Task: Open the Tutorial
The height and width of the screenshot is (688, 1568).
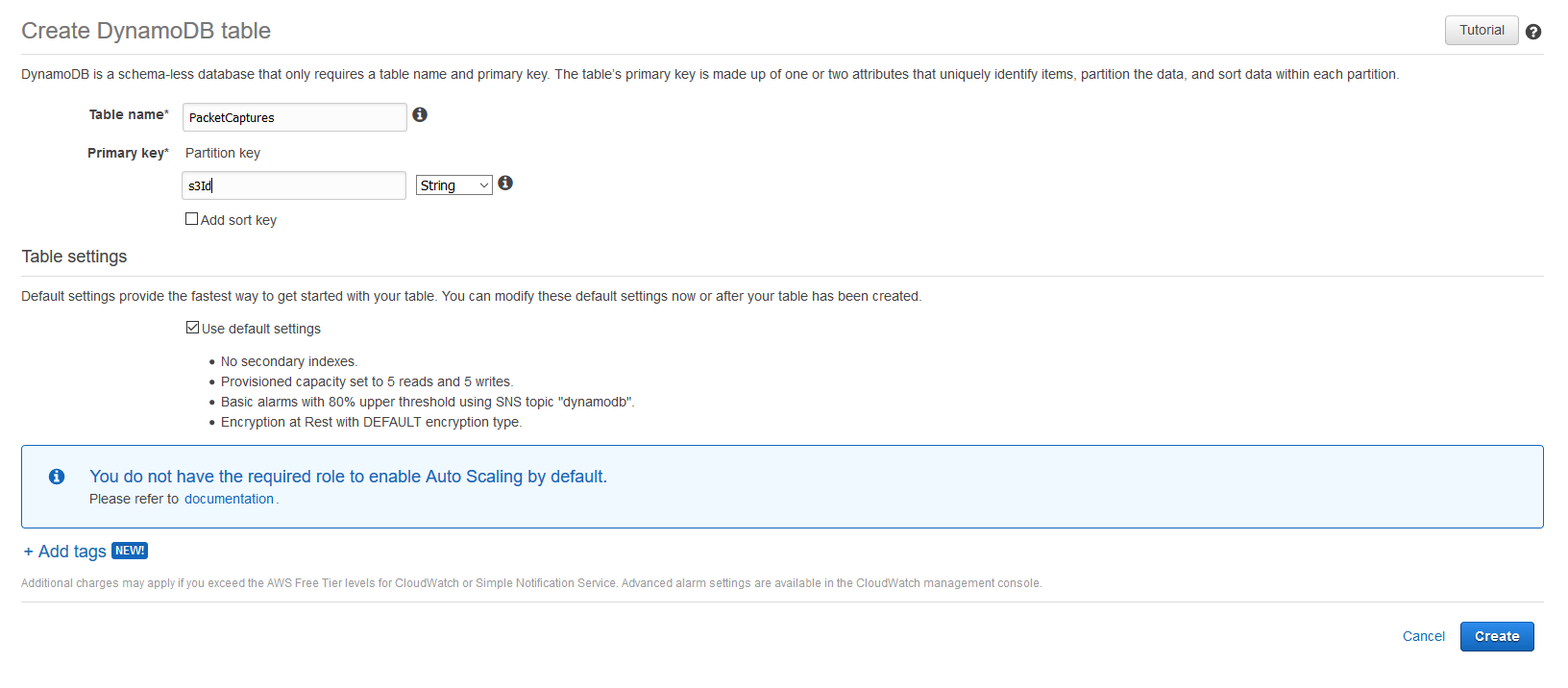Action: pyautogui.click(x=1482, y=30)
